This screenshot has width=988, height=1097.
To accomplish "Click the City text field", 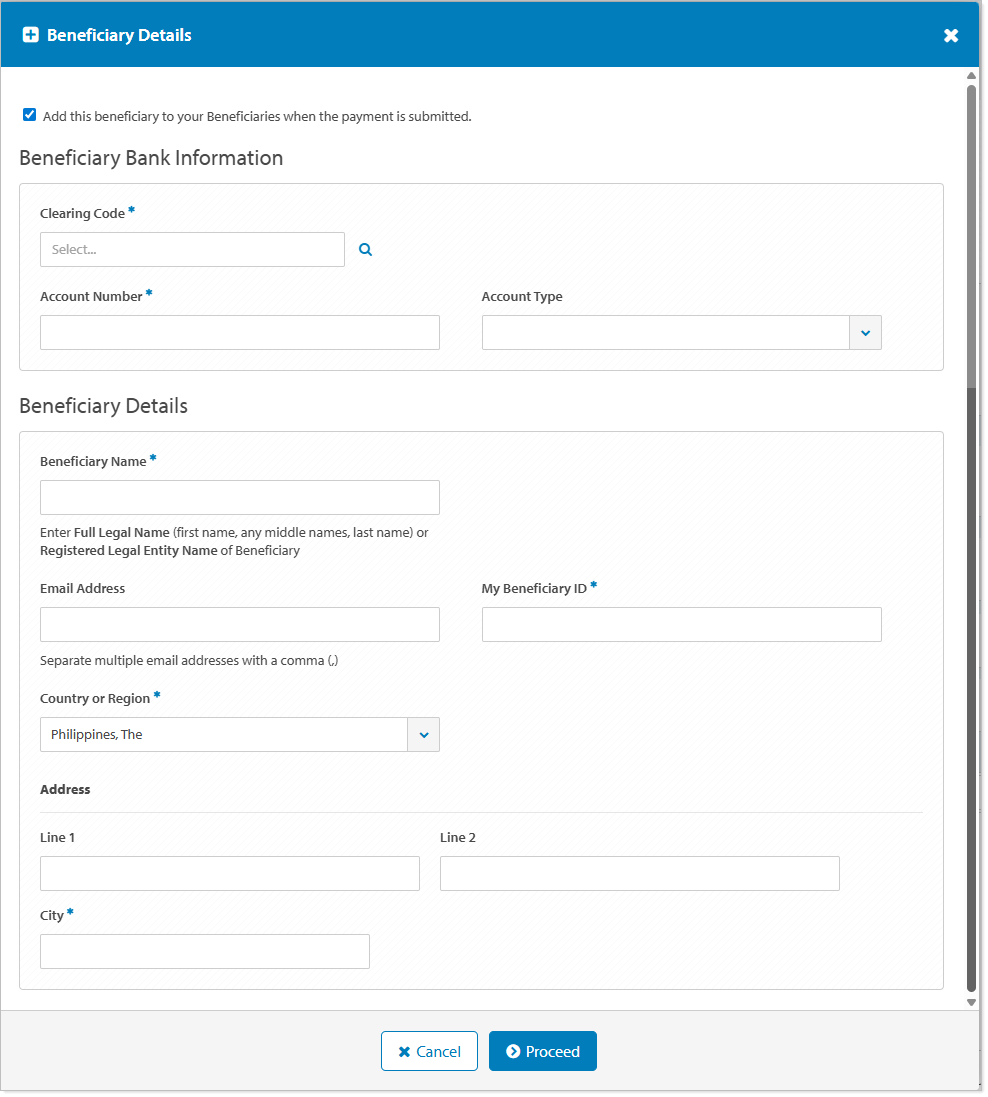I will point(205,951).
